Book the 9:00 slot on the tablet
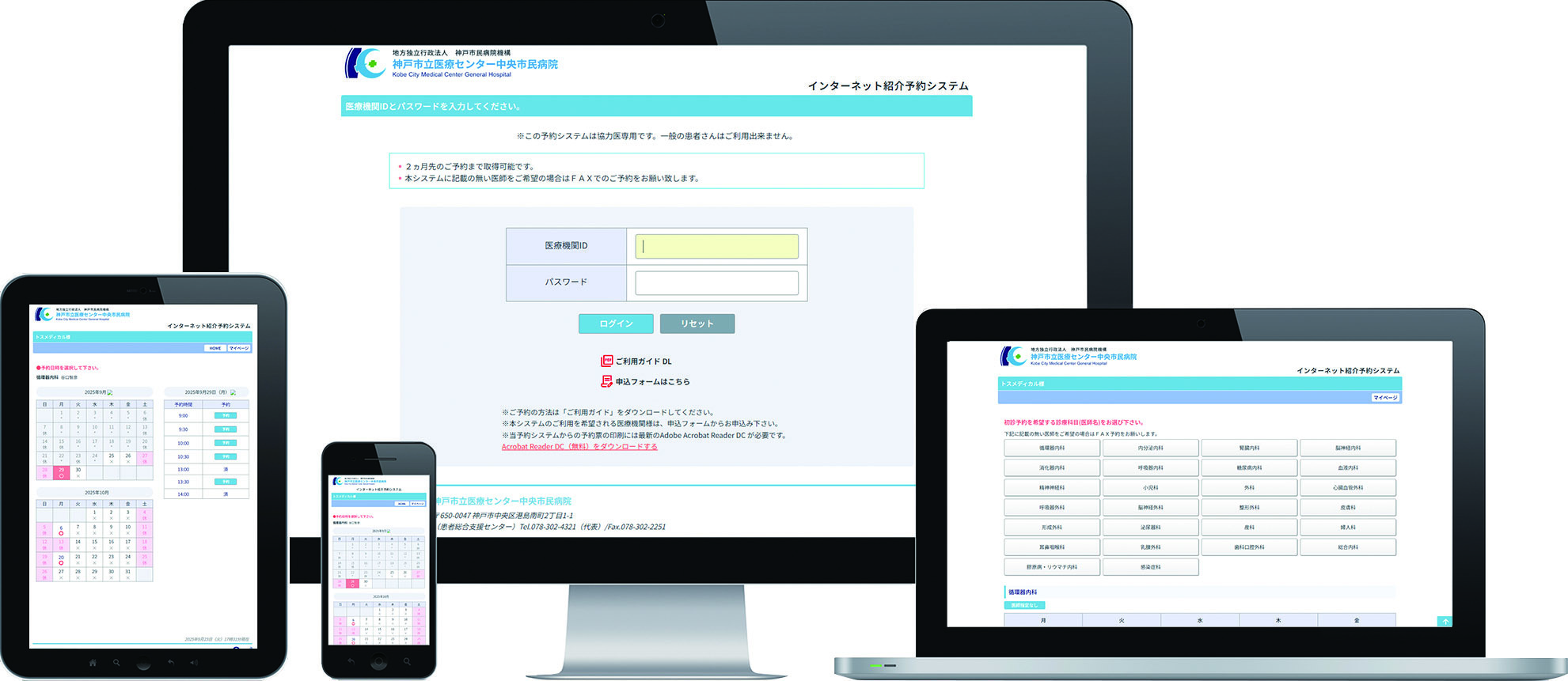Screen dimensions: 1568x681 [226, 415]
